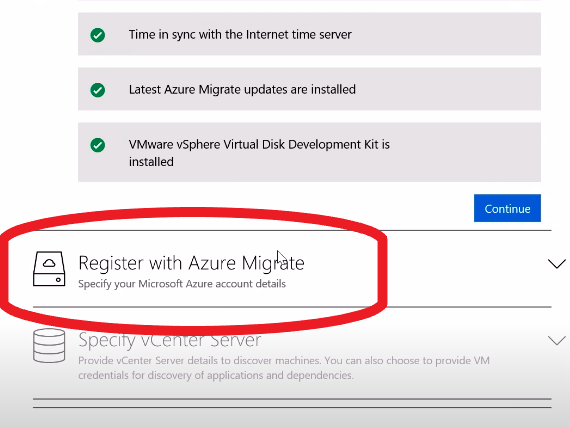This screenshot has height=428, width=570.
Task: Open the Specify vCenter Server heading
Action: 169,340
